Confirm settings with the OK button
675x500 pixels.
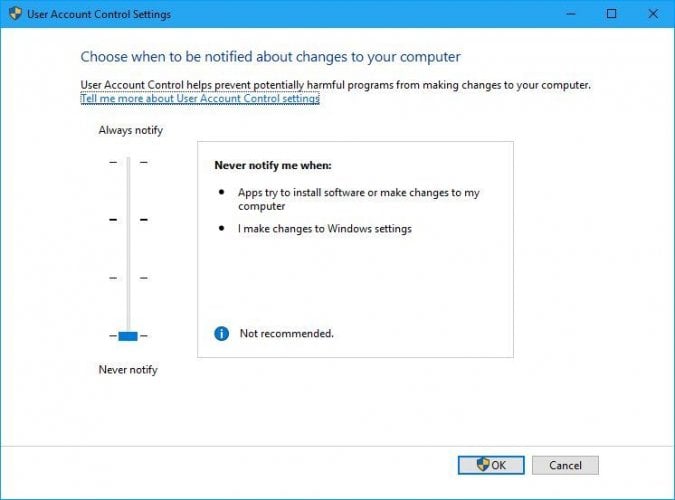coord(491,465)
